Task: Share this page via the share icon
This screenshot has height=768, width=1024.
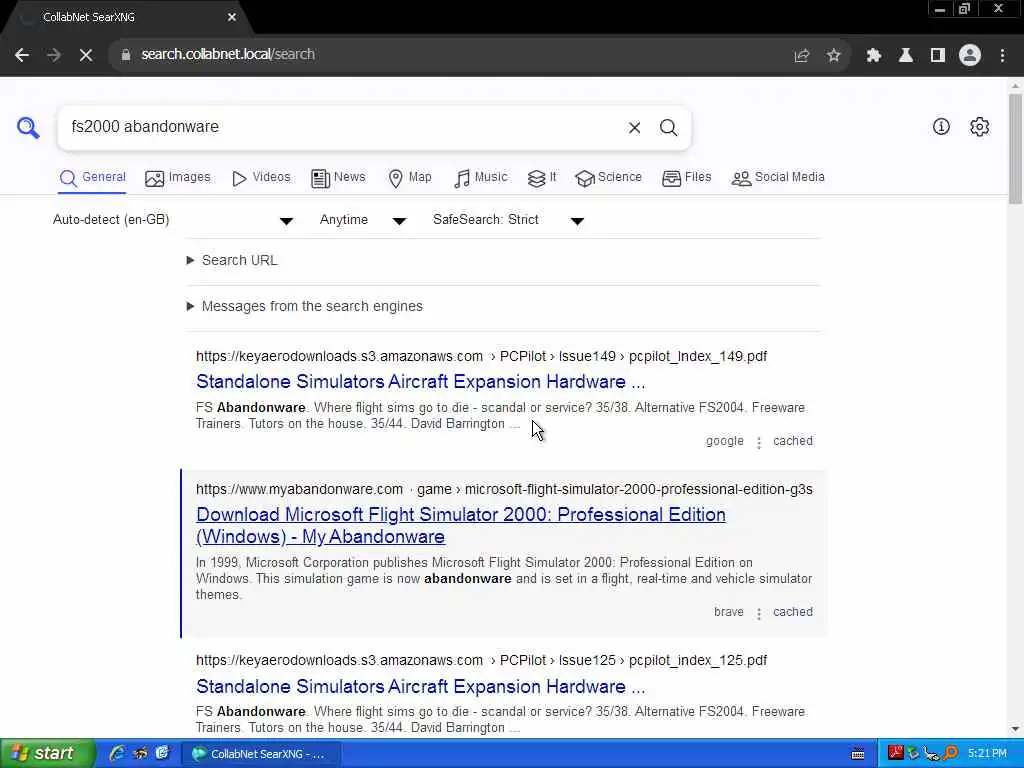Action: tap(802, 56)
